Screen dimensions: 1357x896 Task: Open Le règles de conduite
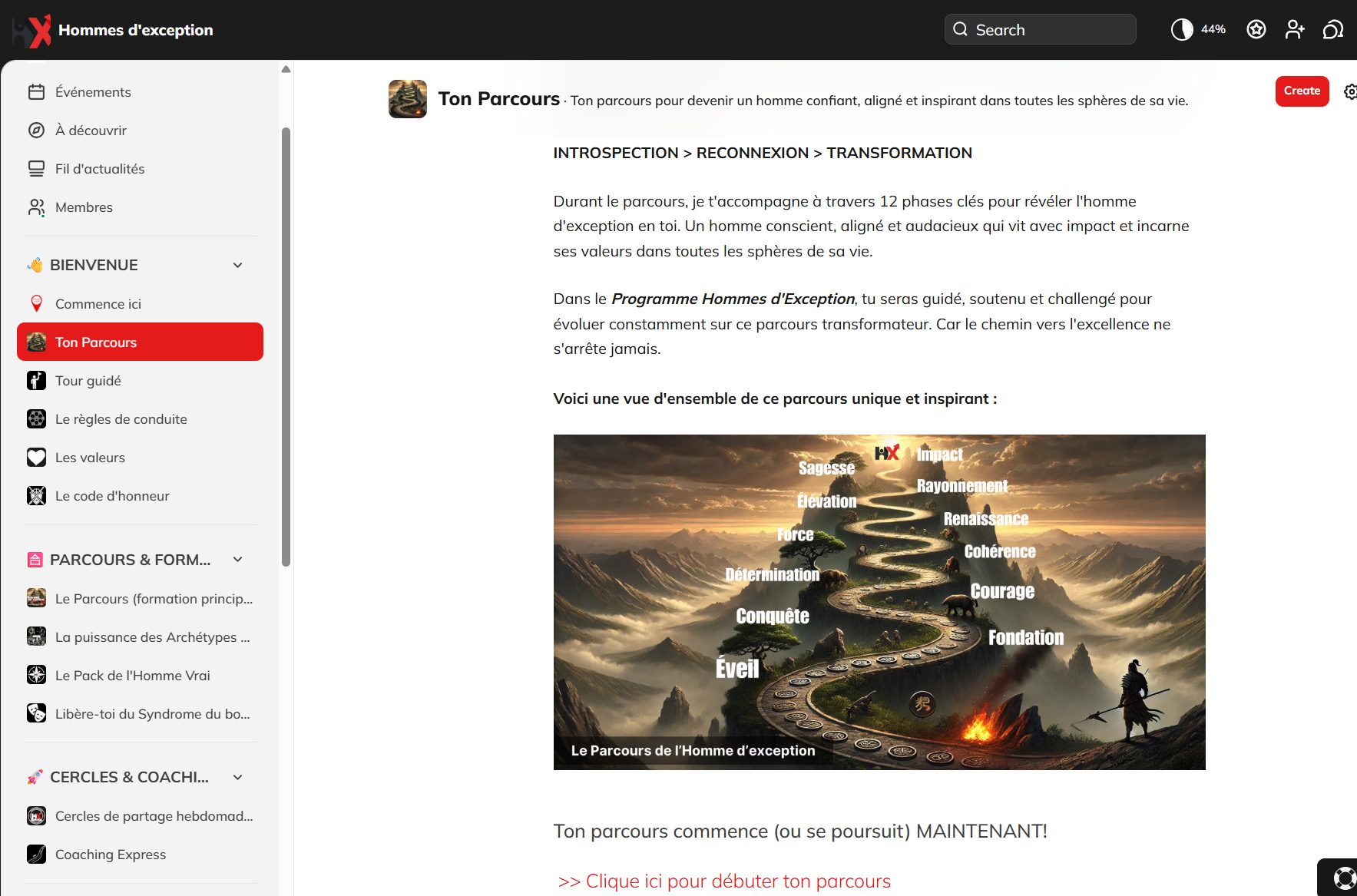140,419
